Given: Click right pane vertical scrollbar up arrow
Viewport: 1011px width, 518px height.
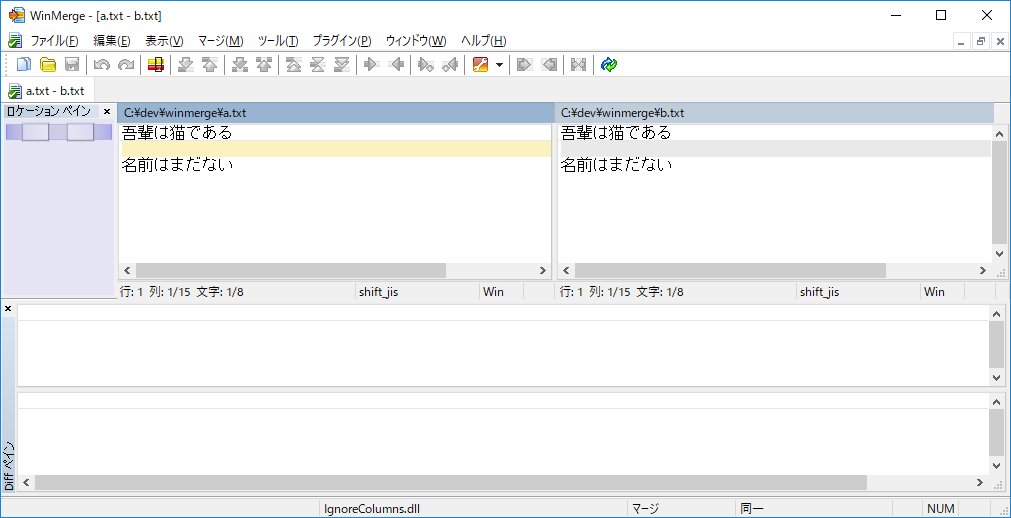Looking at the screenshot, I should pos(999,134).
